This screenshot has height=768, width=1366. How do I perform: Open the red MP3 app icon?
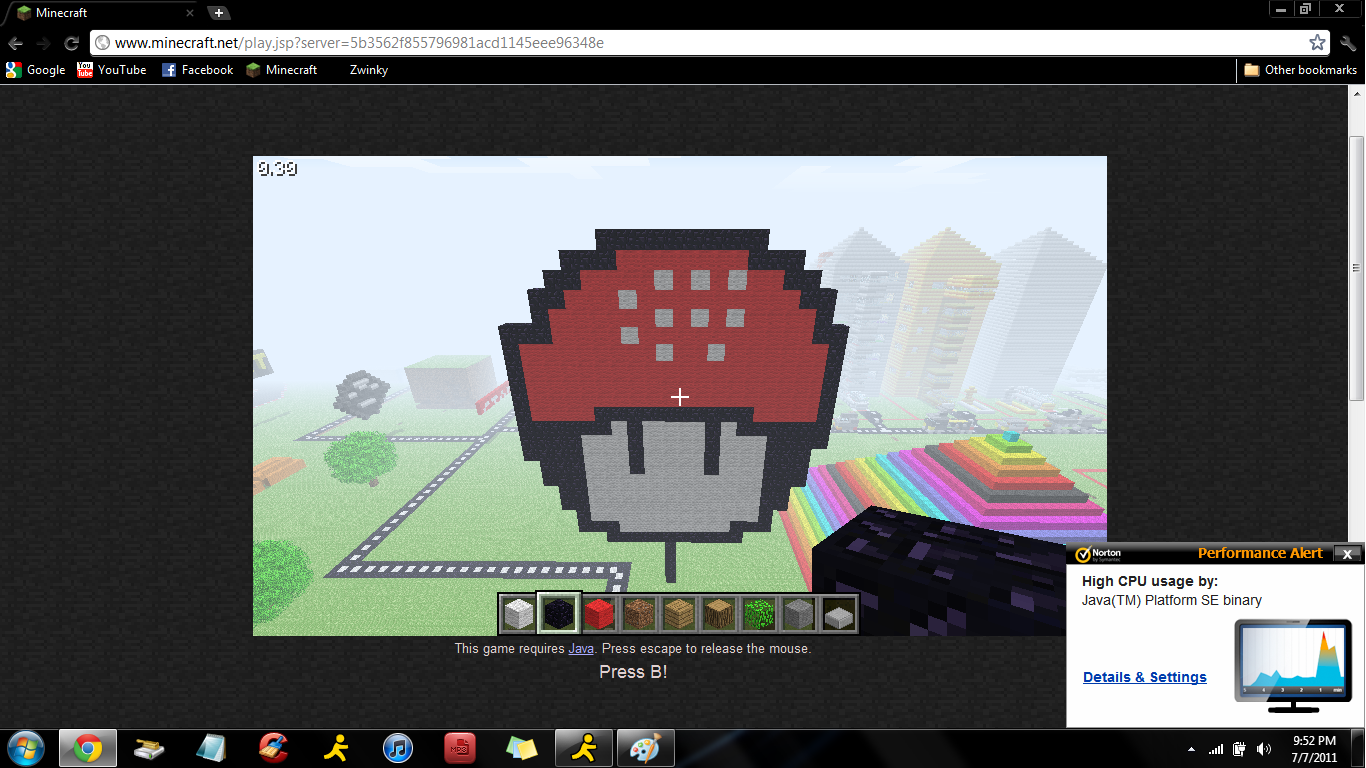click(x=460, y=748)
